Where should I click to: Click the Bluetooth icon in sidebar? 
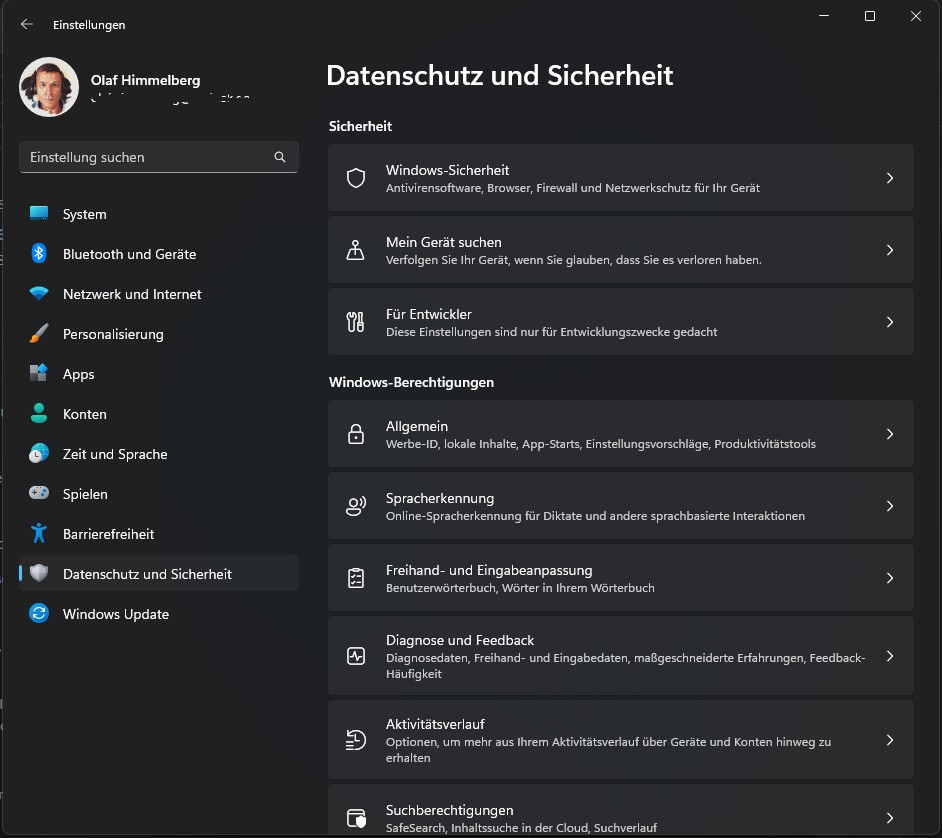39,254
